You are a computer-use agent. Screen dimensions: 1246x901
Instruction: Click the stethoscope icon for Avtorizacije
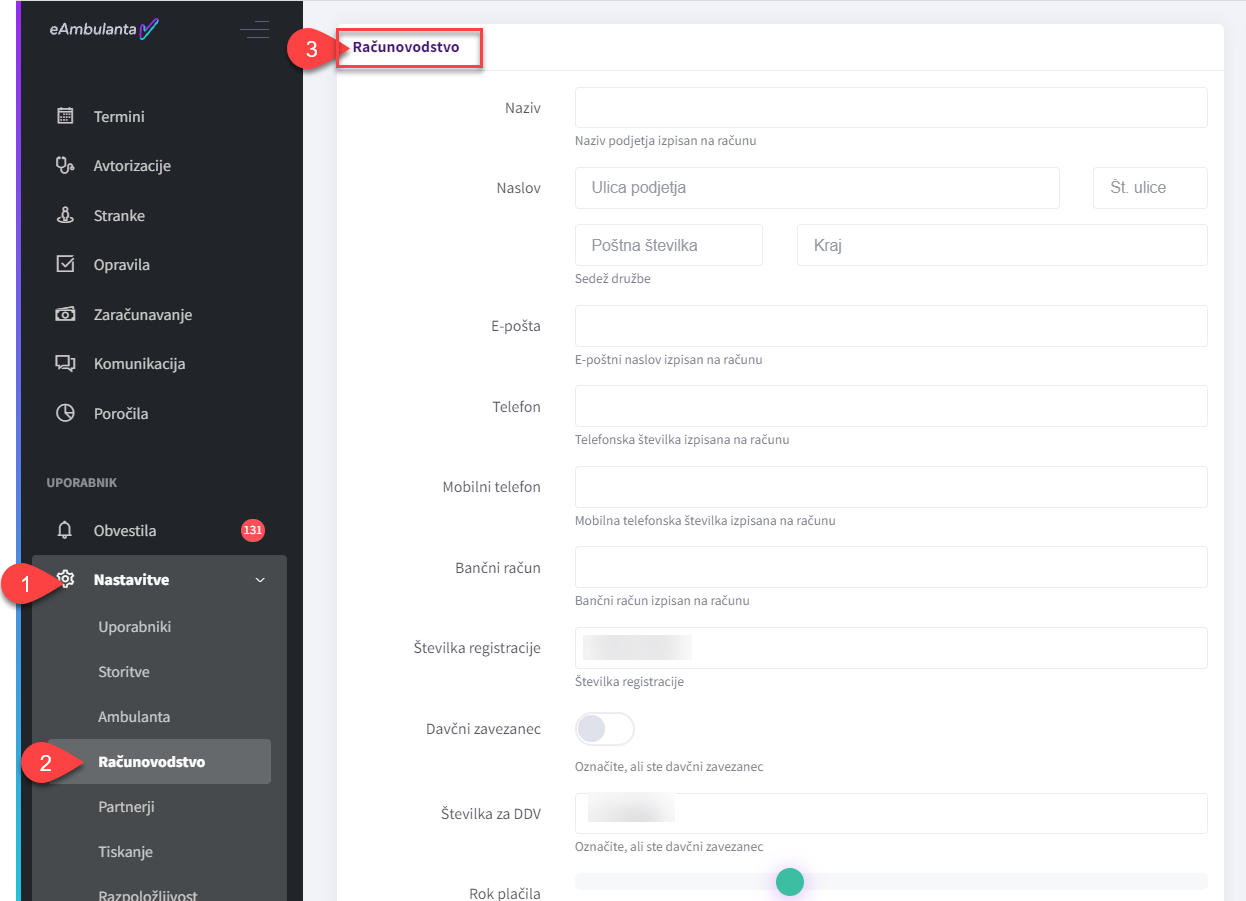65,166
